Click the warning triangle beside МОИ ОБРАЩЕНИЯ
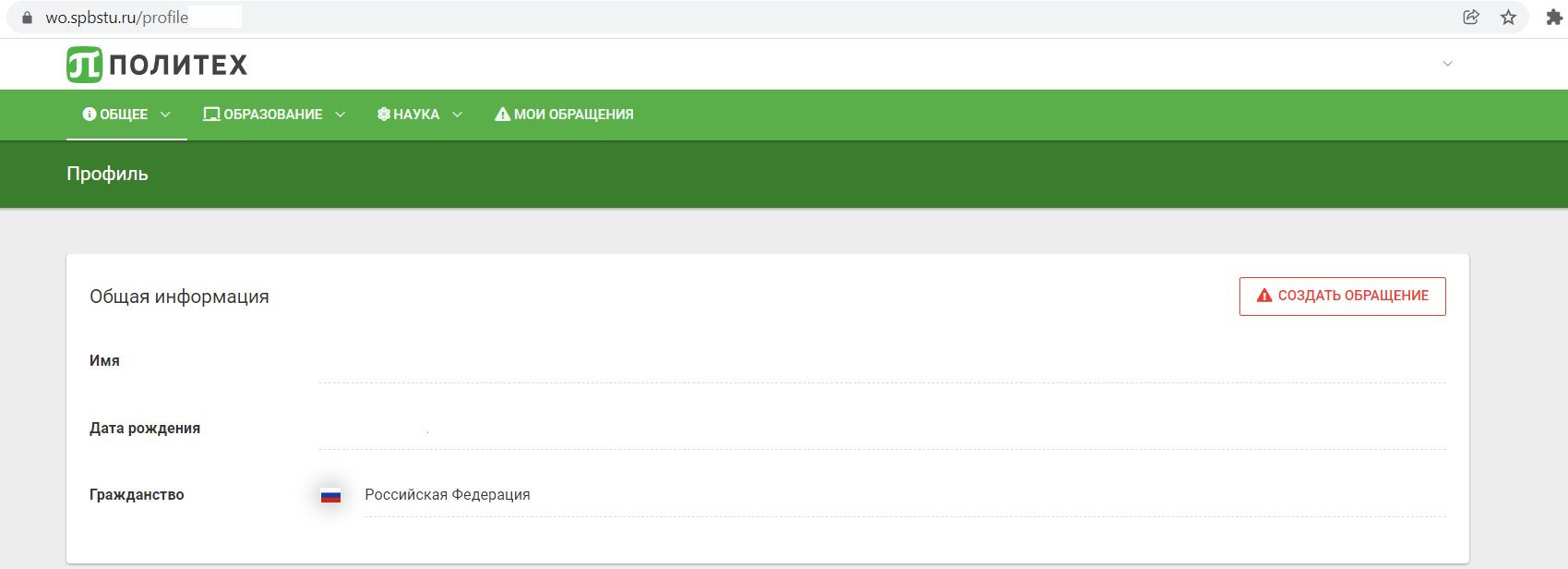This screenshot has width=1568, height=569. point(502,115)
